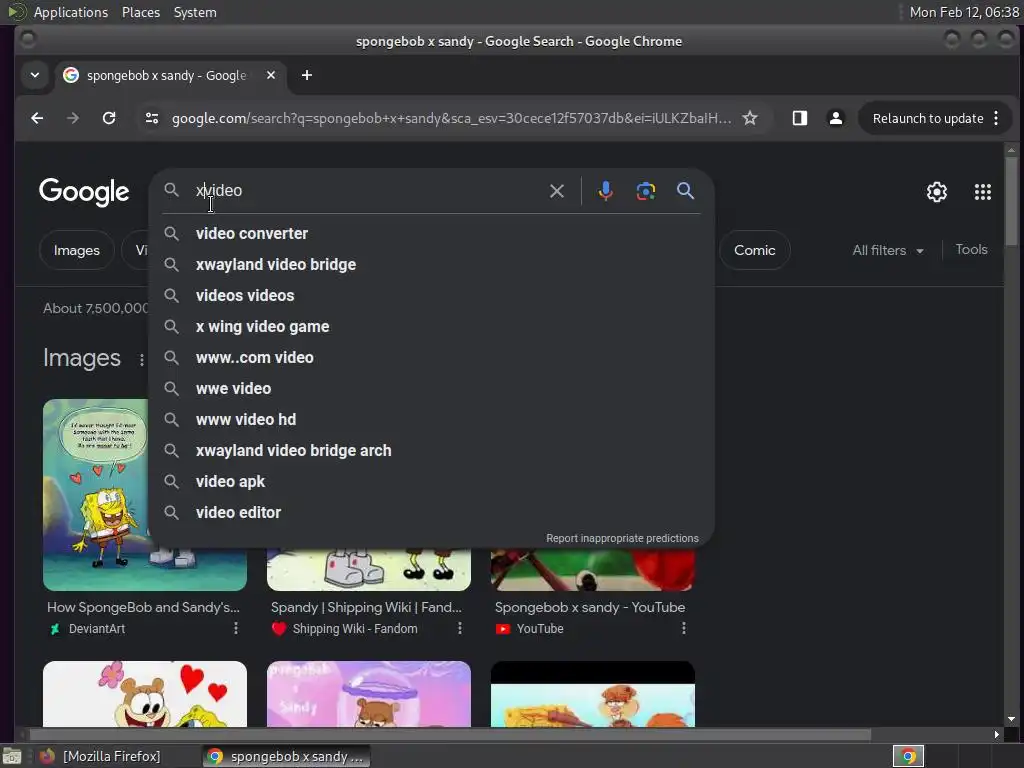This screenshot has height=768, width=1024.
Task: Reload the current page
Action: coord(109,118)
